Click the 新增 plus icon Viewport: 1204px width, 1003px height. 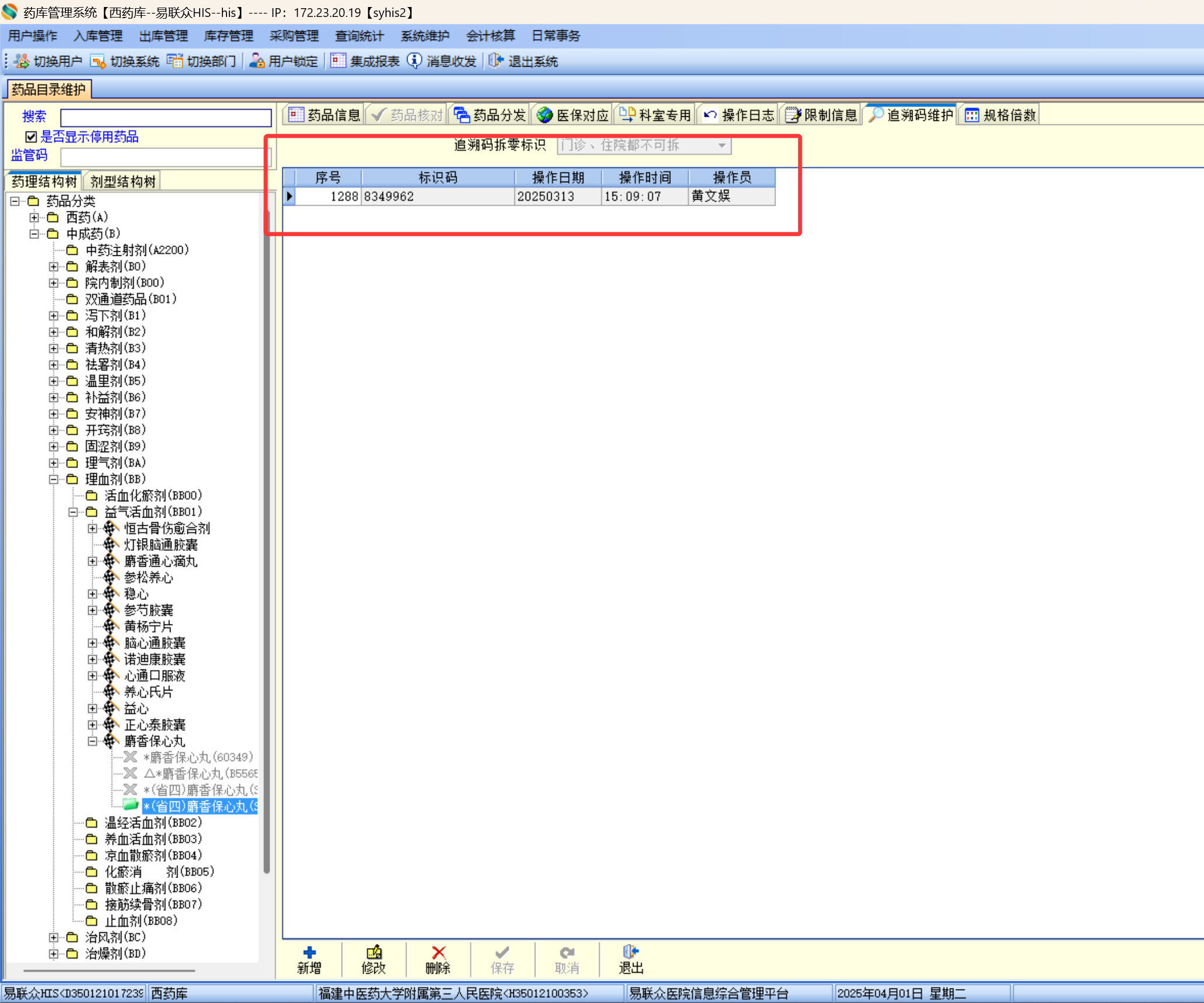pyautogui.click(x=309, y=952)
